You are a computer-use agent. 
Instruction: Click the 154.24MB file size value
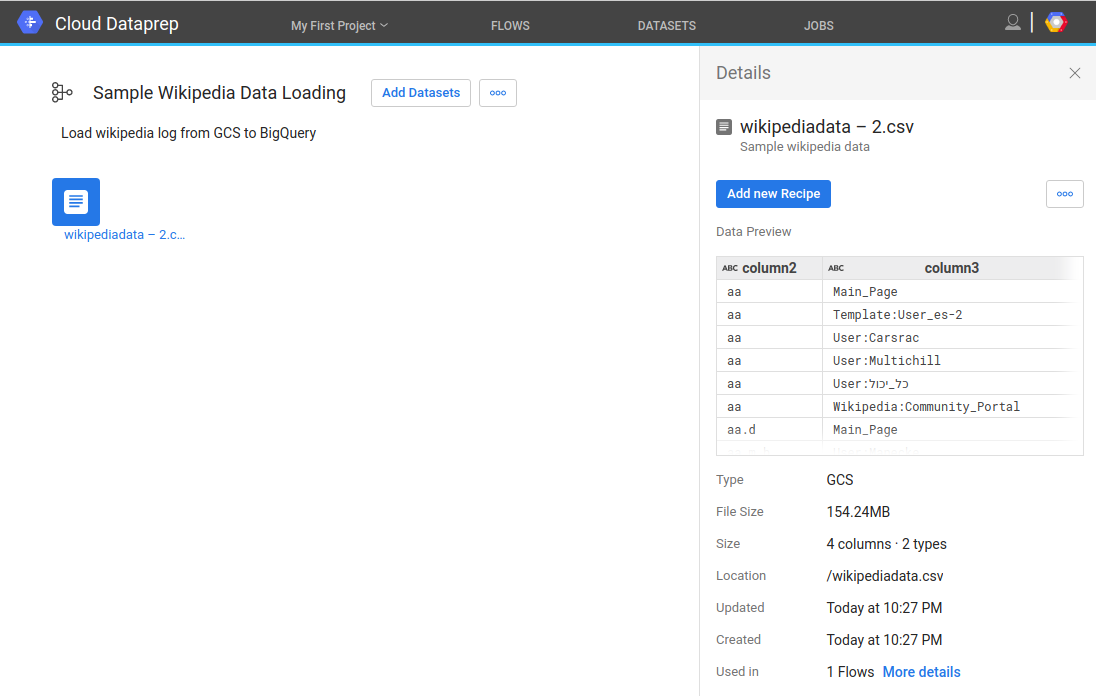pos(858,512)
